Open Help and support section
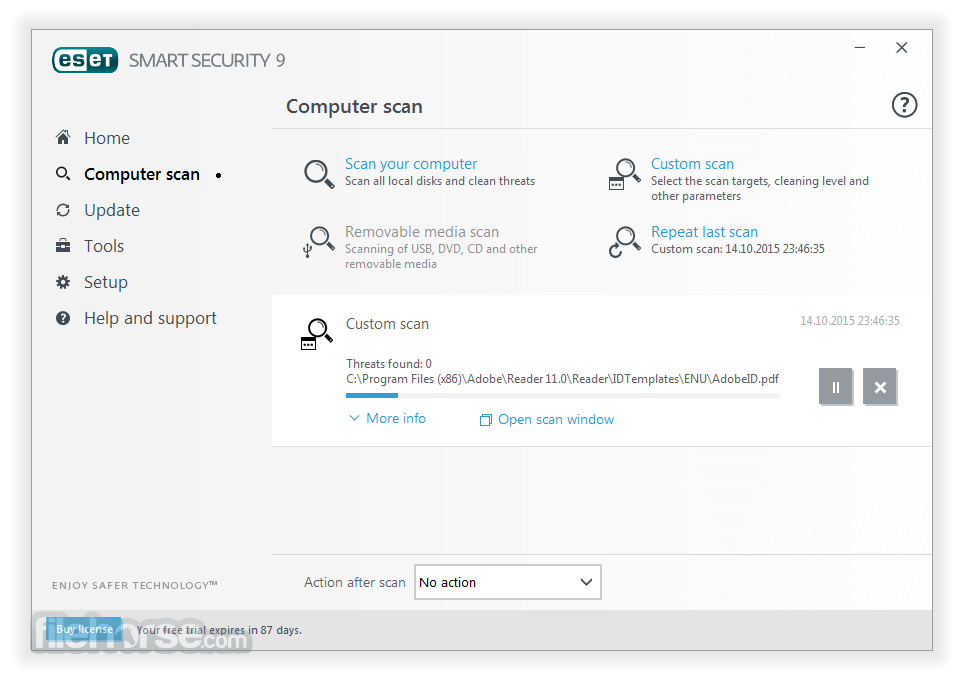This screenshot has height=684, width=962. [x=150, y=318]
